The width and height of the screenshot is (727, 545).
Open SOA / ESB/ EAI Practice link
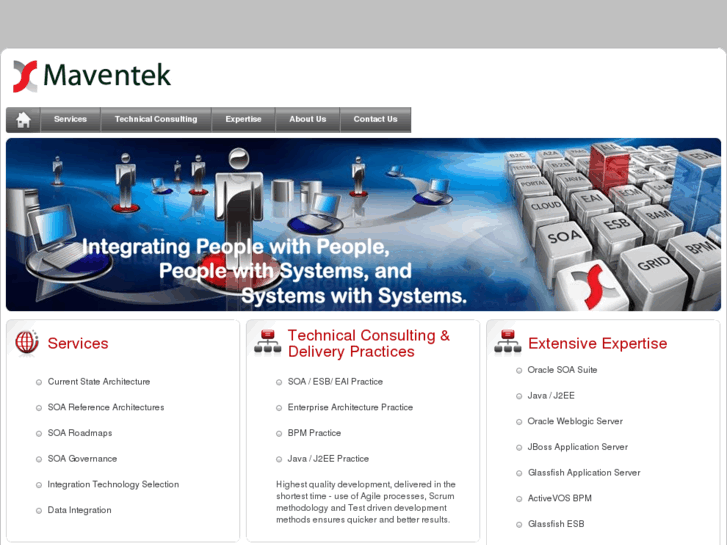(x=335, y=382)
